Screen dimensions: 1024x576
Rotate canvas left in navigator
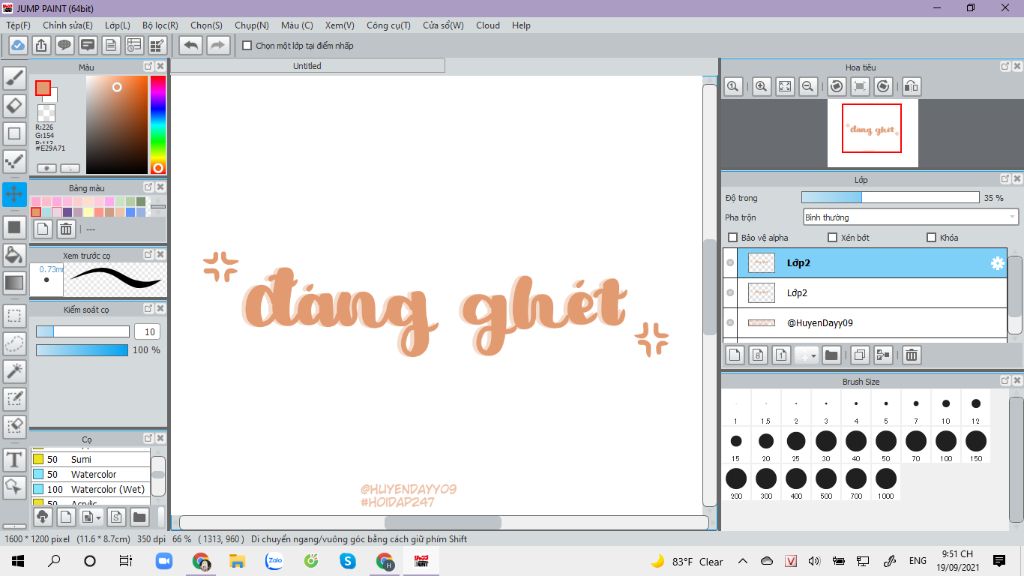[x=837, y=86]
